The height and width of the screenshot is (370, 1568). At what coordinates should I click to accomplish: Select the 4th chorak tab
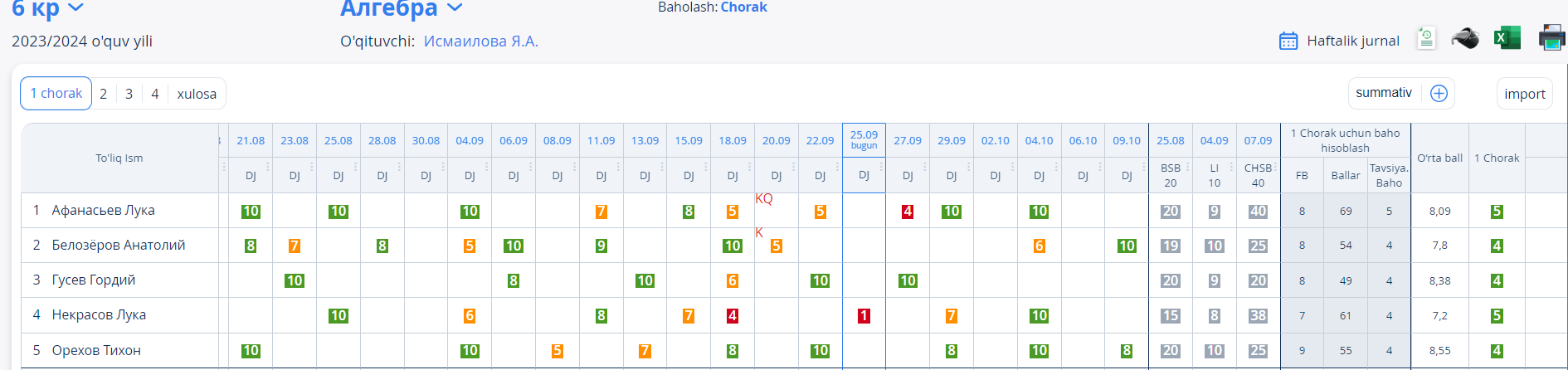coord(155,94)
